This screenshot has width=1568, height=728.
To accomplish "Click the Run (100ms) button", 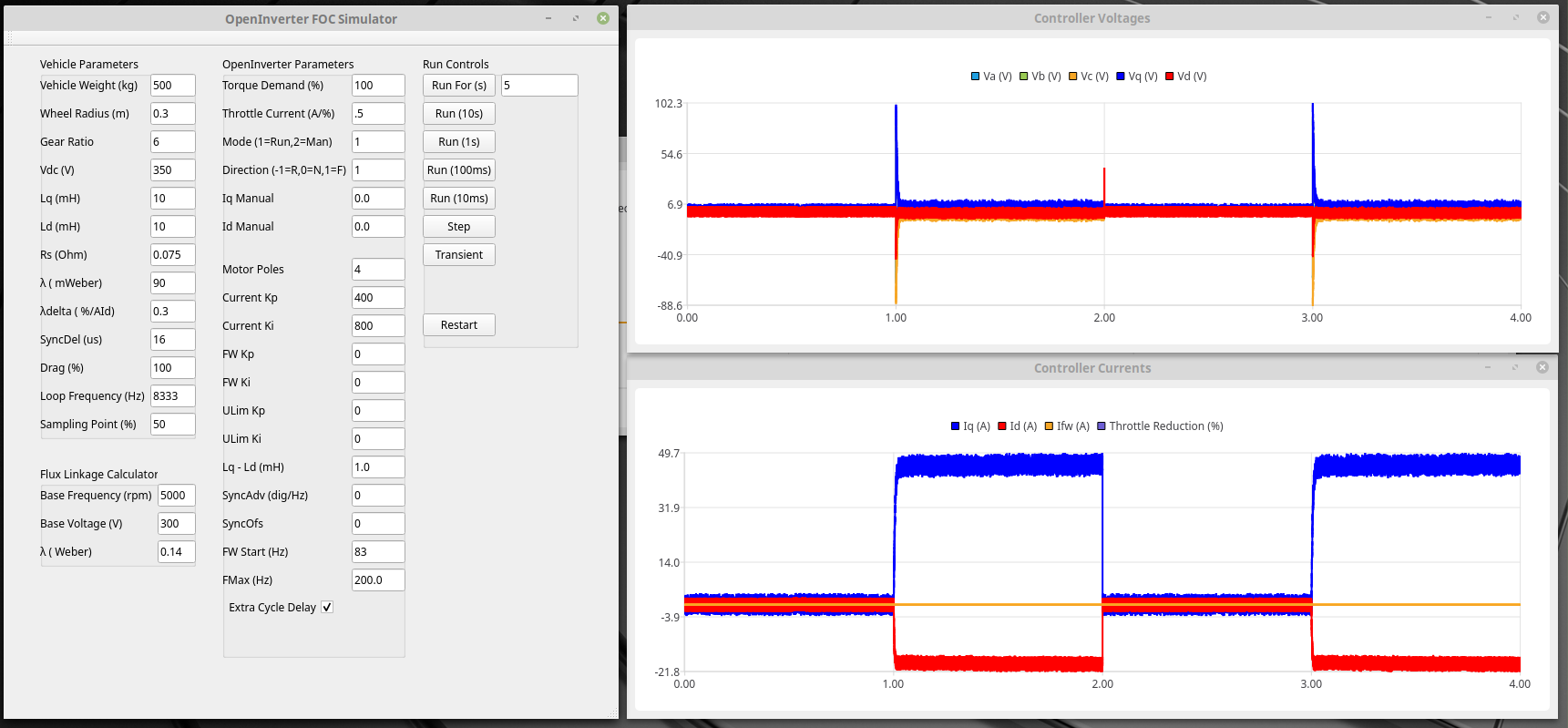I will tap(458, 170).
